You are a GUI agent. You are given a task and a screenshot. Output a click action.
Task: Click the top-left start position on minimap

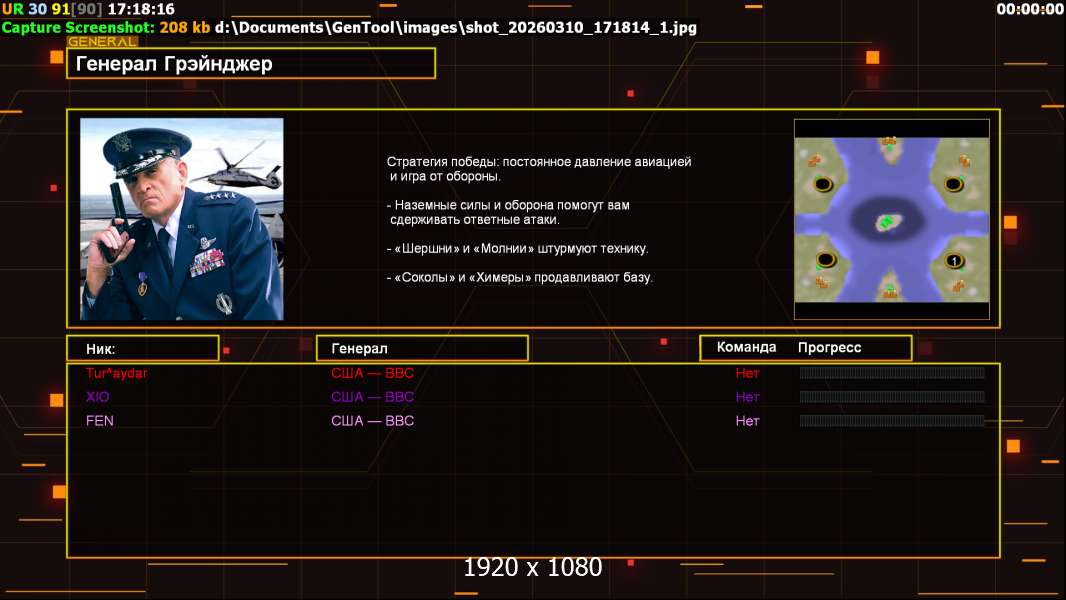(x=823, y=184)
